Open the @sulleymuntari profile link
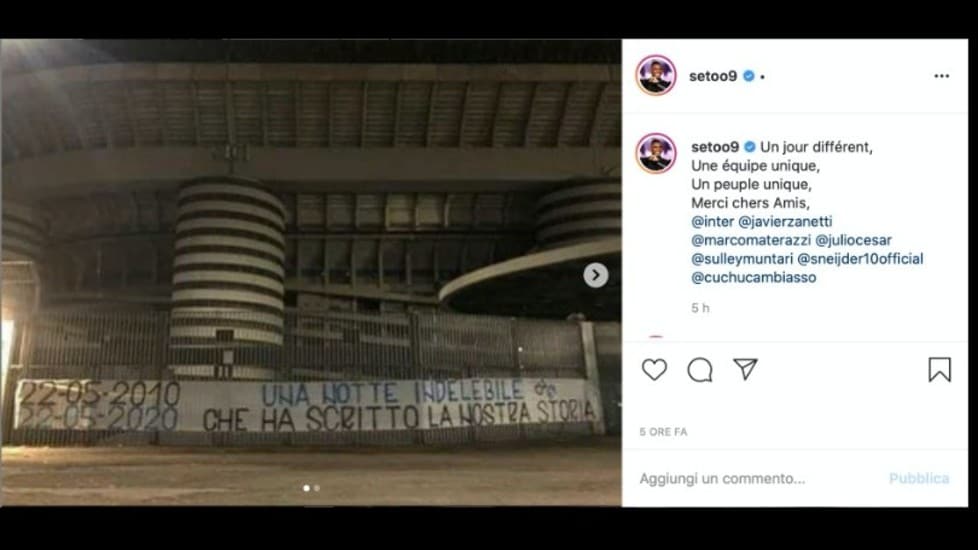 point(742,259)
